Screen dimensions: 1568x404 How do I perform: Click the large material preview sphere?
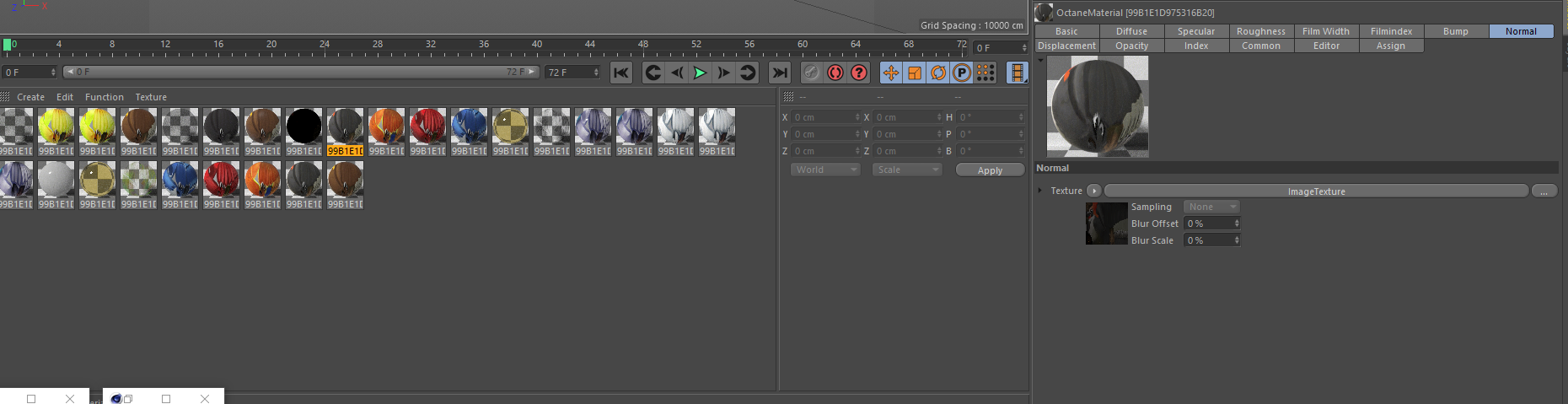pos(1098,106)
